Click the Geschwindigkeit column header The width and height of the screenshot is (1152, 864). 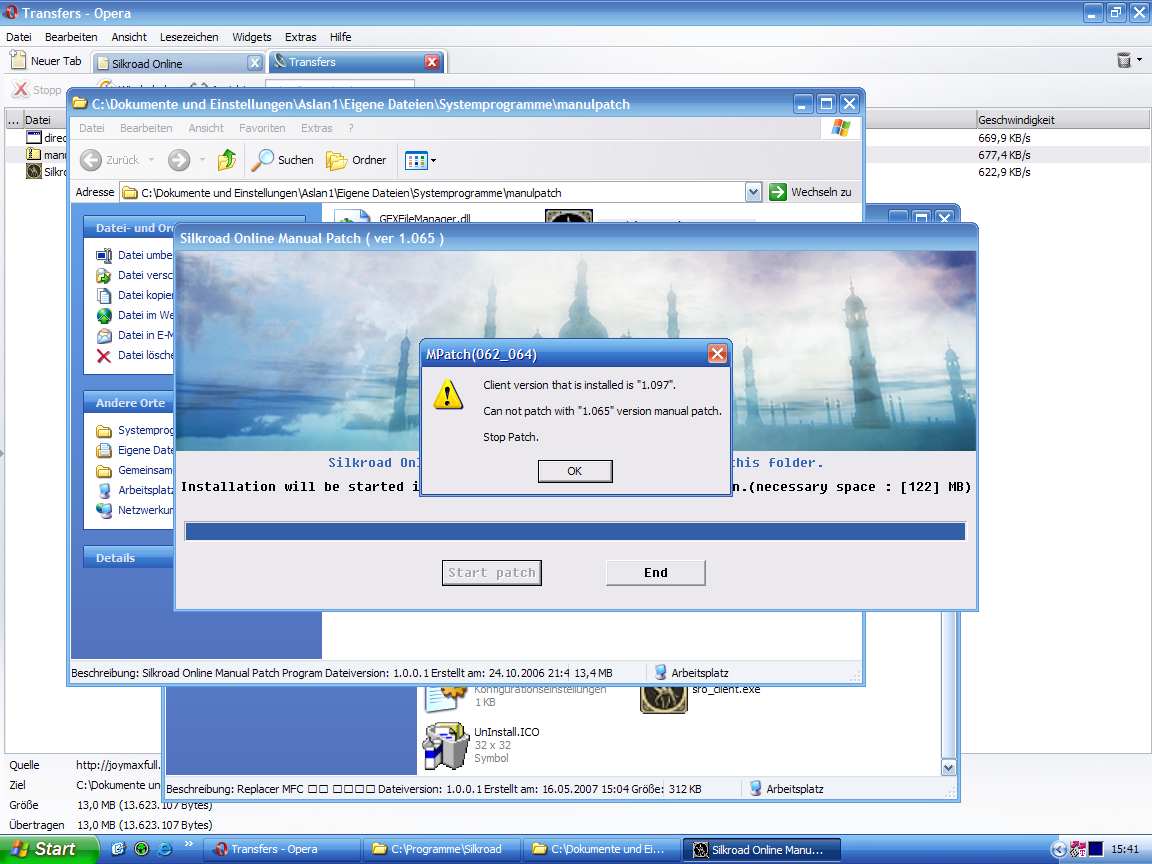[1062, 120]
